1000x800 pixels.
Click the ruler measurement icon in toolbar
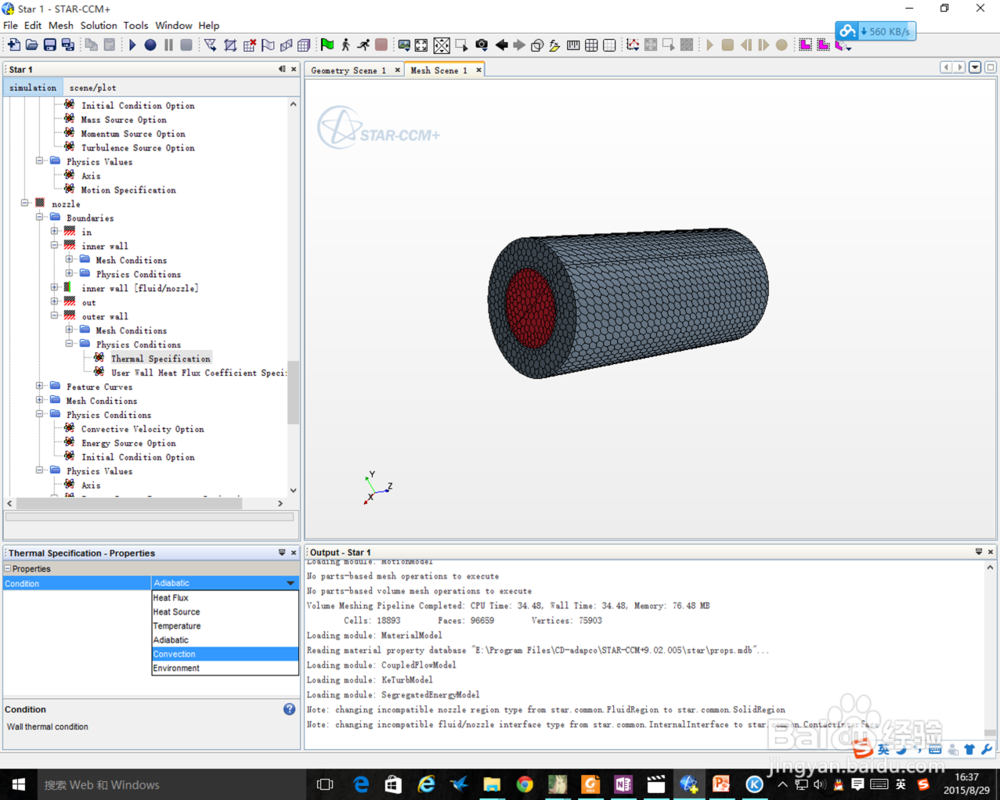573,45
